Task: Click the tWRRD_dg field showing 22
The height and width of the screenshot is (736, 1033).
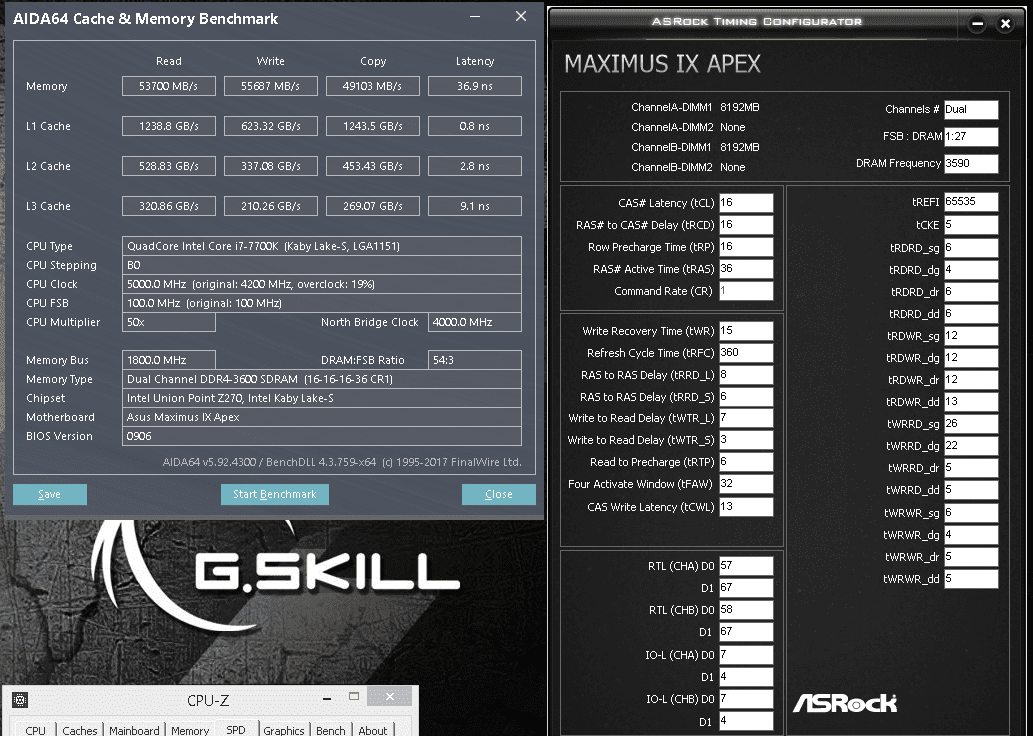Action: [x=971, y=445]
